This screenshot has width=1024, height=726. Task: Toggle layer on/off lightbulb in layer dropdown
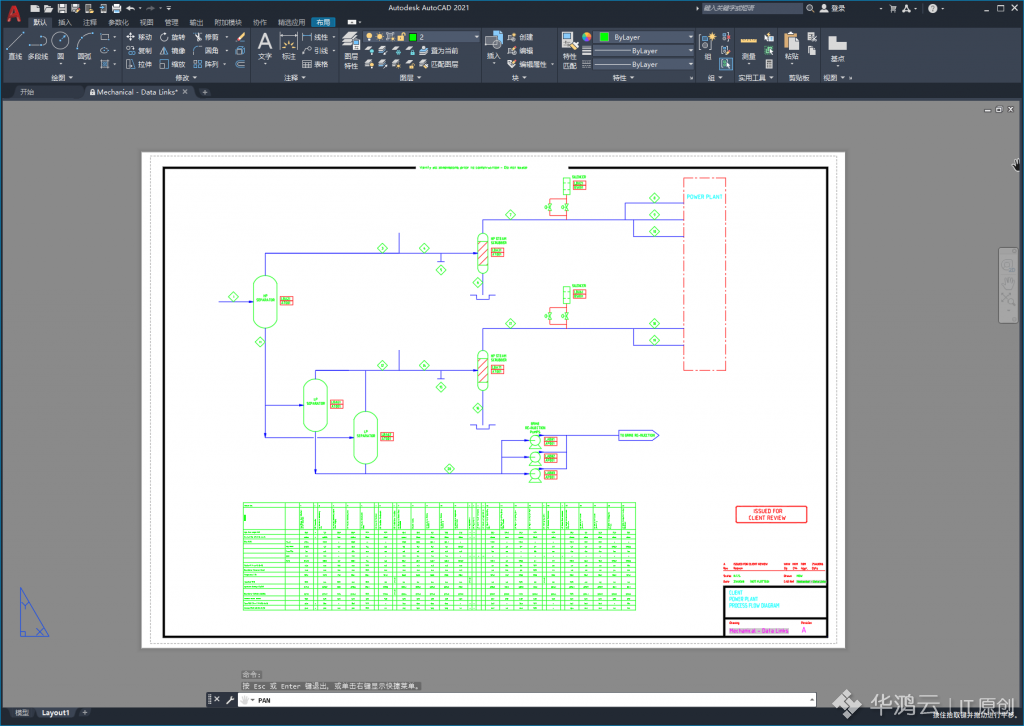click(369, 37)
